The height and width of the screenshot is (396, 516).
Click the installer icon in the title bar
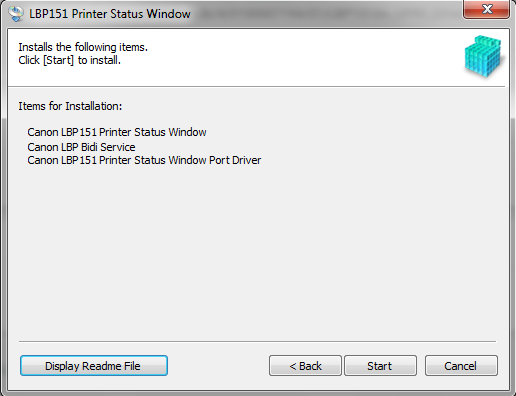point(16,14)
